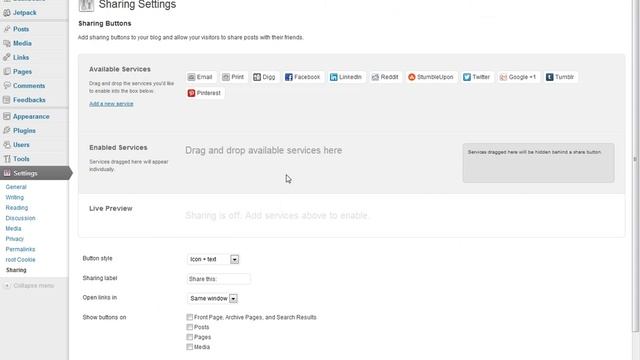This screenshot has height=360, width=640.
Task: Open the Button style dropdown
Action: pyautogui.click(x=213, y=259)
